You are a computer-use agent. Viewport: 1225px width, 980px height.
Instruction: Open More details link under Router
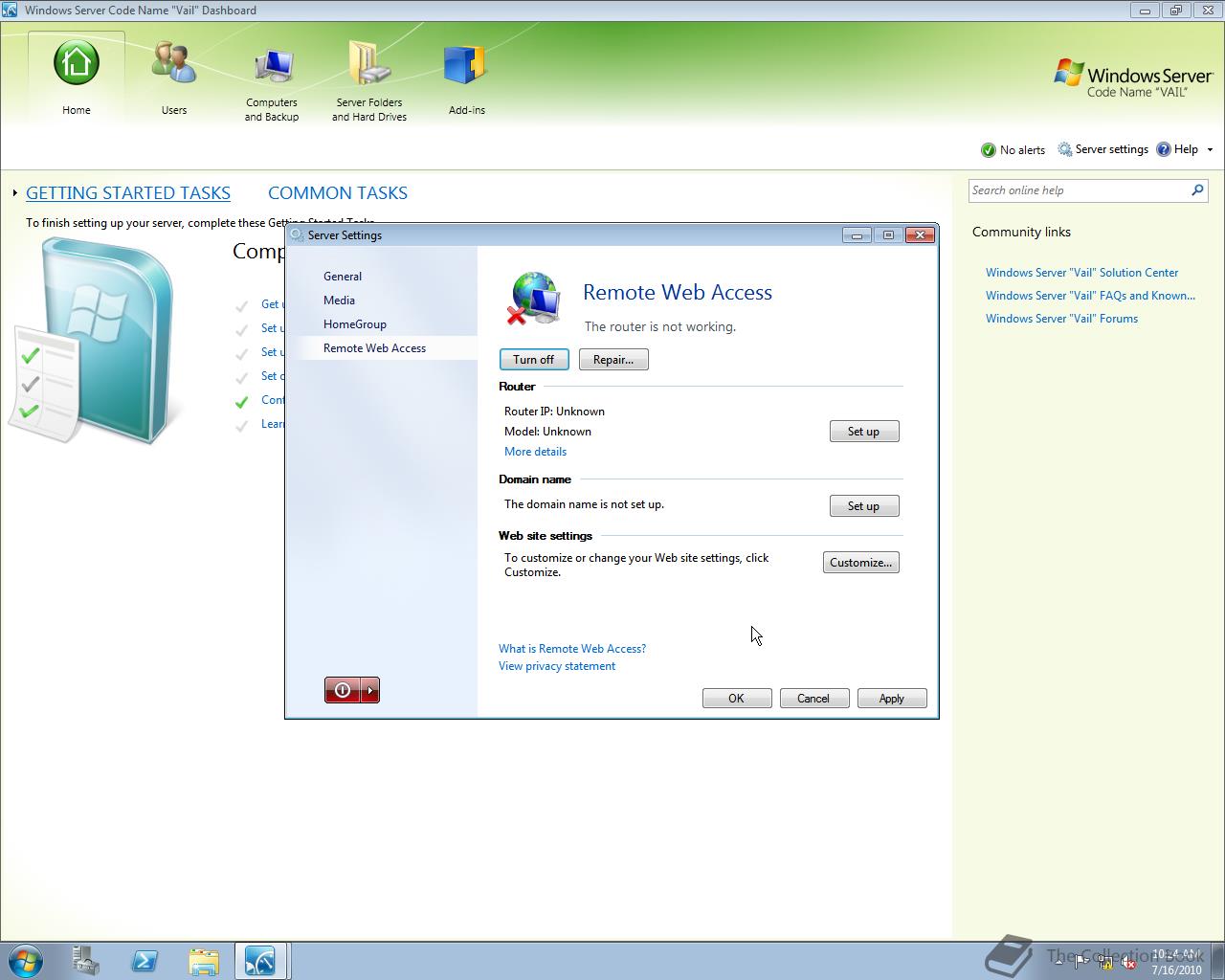(535, 452)
